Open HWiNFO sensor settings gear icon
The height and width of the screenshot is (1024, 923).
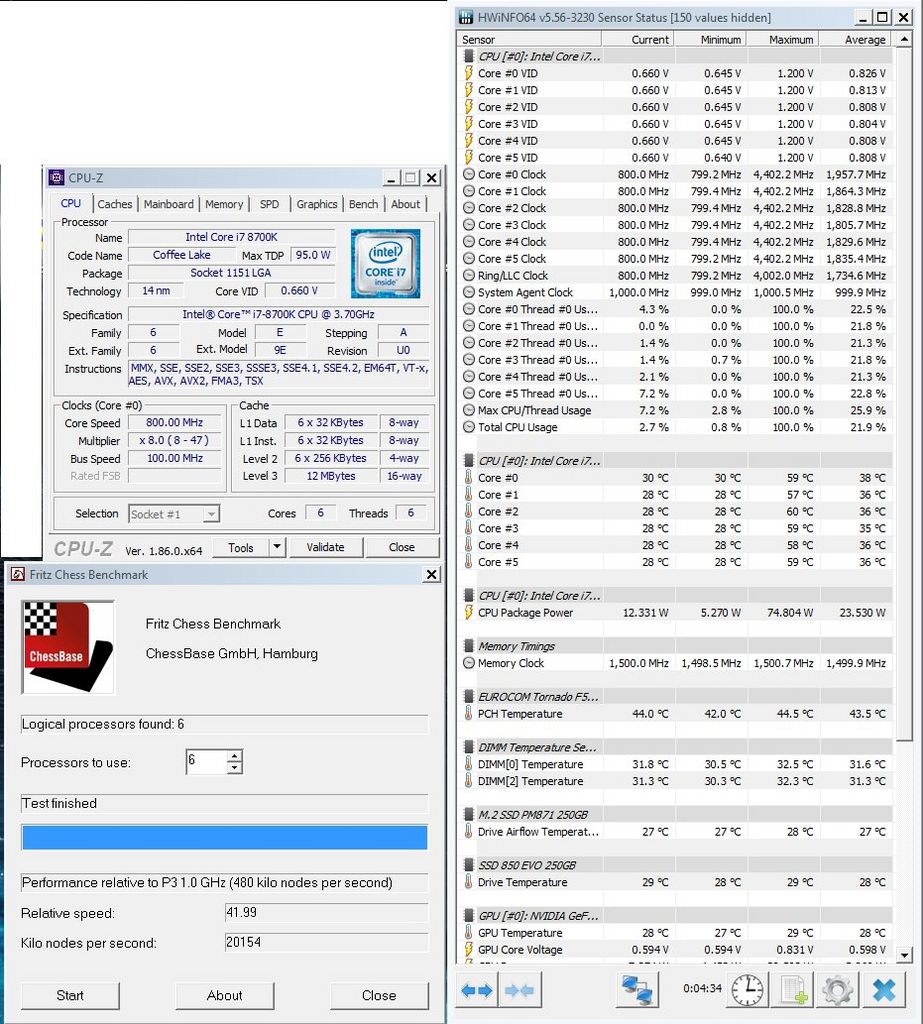click(838, 990)
